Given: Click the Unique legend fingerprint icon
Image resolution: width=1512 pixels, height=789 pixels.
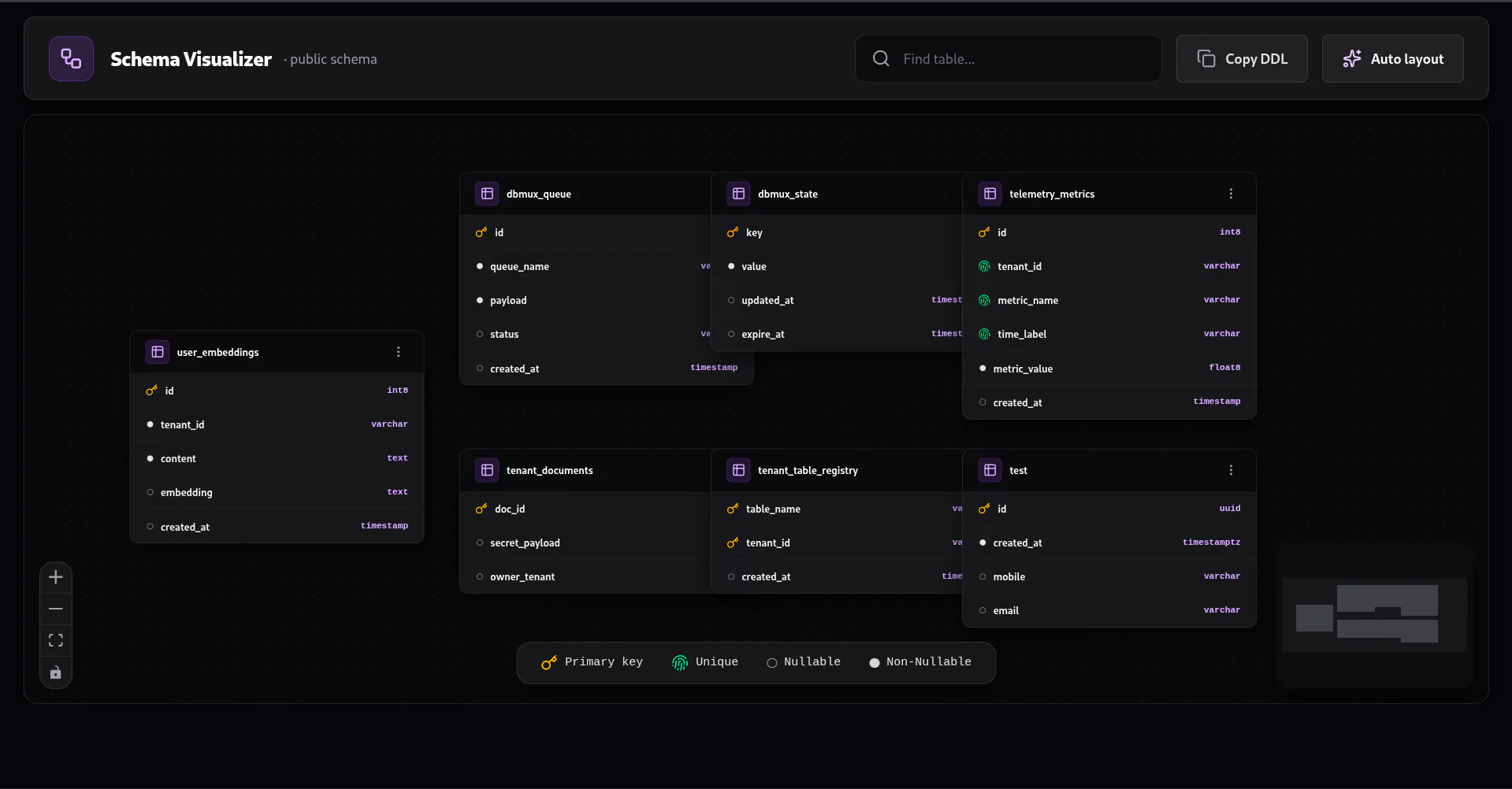Looking at the screenshot, I should (680, 663).
